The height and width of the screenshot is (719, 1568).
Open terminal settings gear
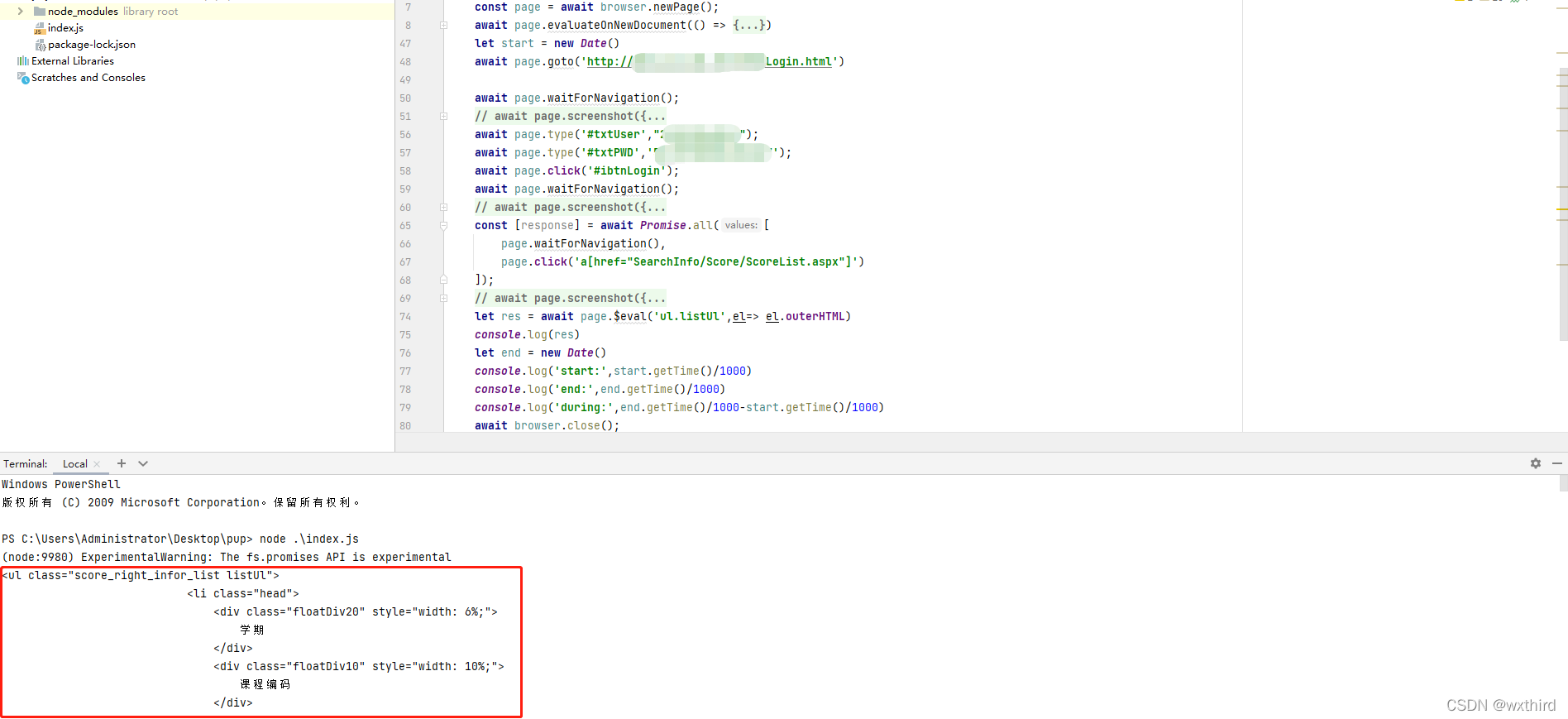coord(1535,463)
